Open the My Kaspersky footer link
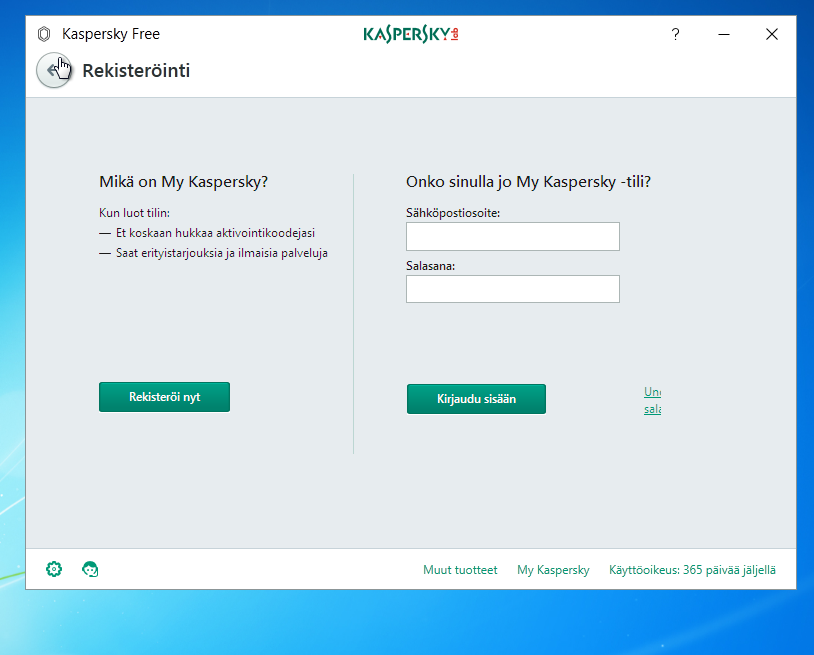This screenshot has height=655, width=814. click(x=553, y=570)
